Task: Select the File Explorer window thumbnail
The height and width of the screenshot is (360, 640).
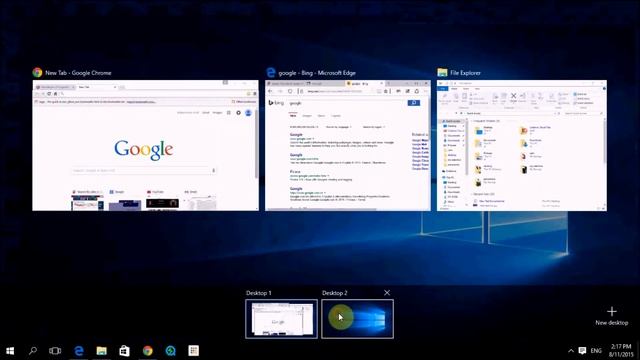Action: tap(522, 145)
